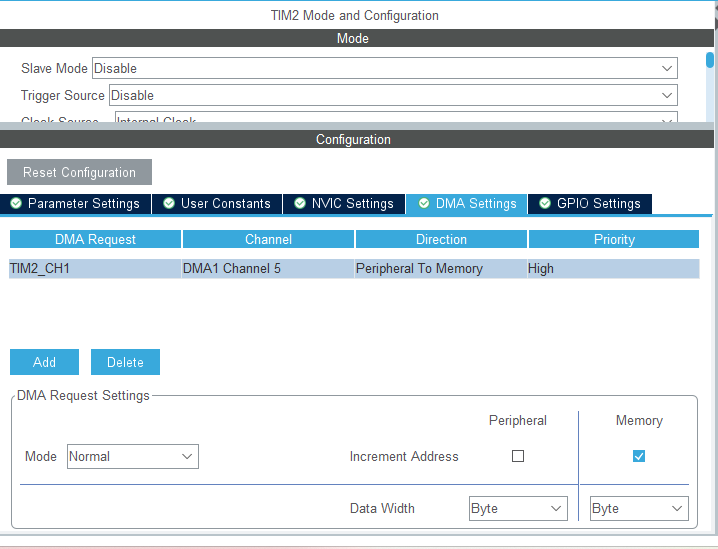The height and width of the screenshot is (549, 718).
Task: Open the GPIO Settings tab
Action: tap(590, 203)
